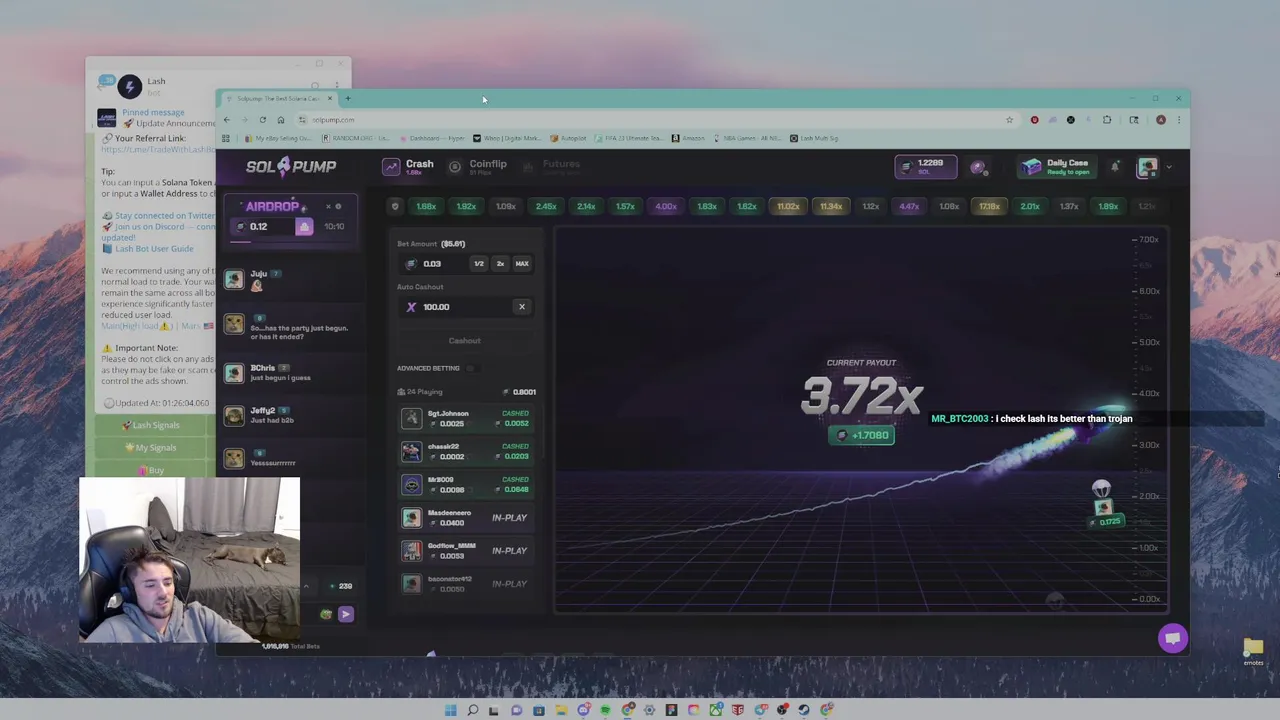Open Pinned message in Lash chat
The height and width of the screenshot is (720, 1280).
tap(154, 113)
